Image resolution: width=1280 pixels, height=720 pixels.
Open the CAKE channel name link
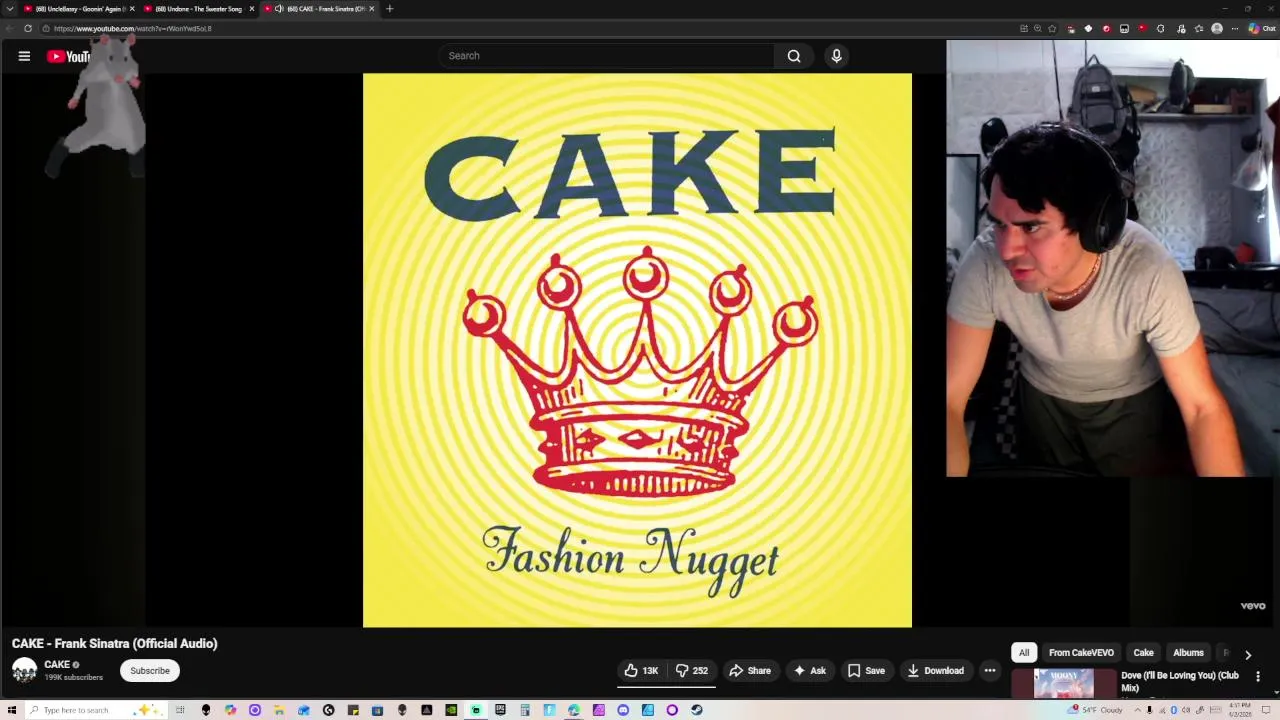click(x=57, y=664)
